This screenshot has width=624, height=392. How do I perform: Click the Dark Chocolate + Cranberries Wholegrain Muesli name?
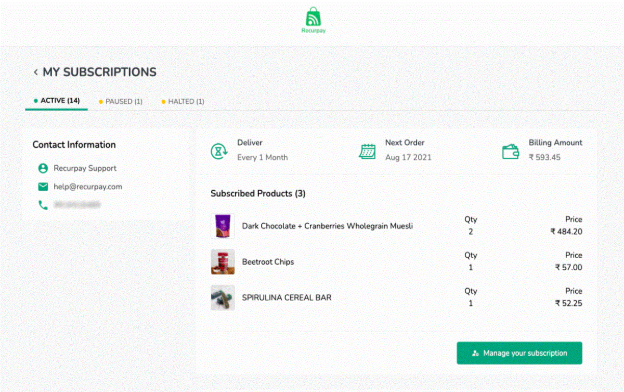point(328,226)
